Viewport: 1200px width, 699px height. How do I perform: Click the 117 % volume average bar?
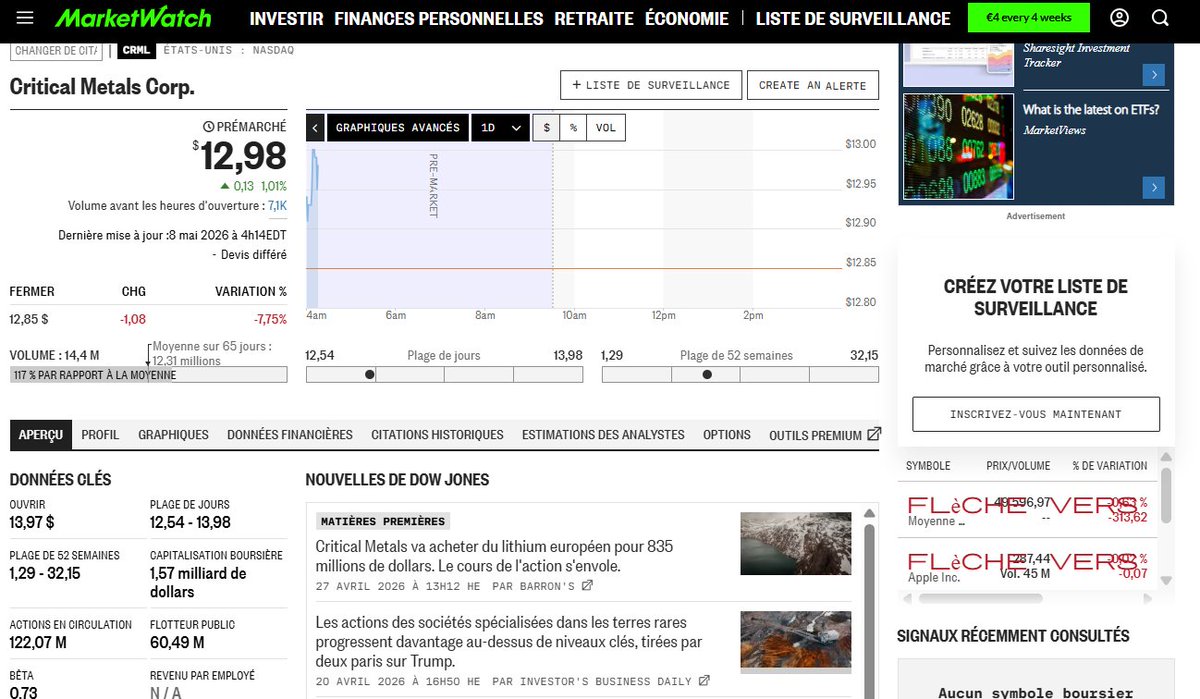coord(148,375)
